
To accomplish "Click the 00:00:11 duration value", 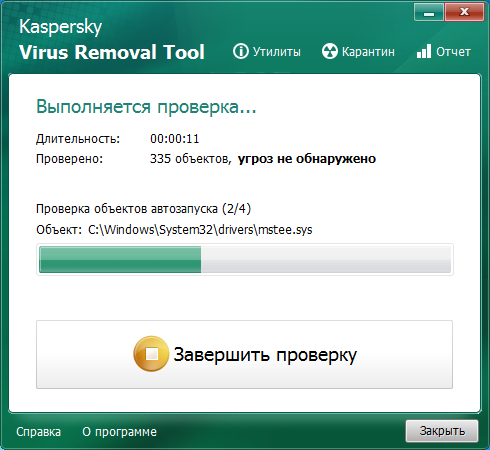I will 174,139.
